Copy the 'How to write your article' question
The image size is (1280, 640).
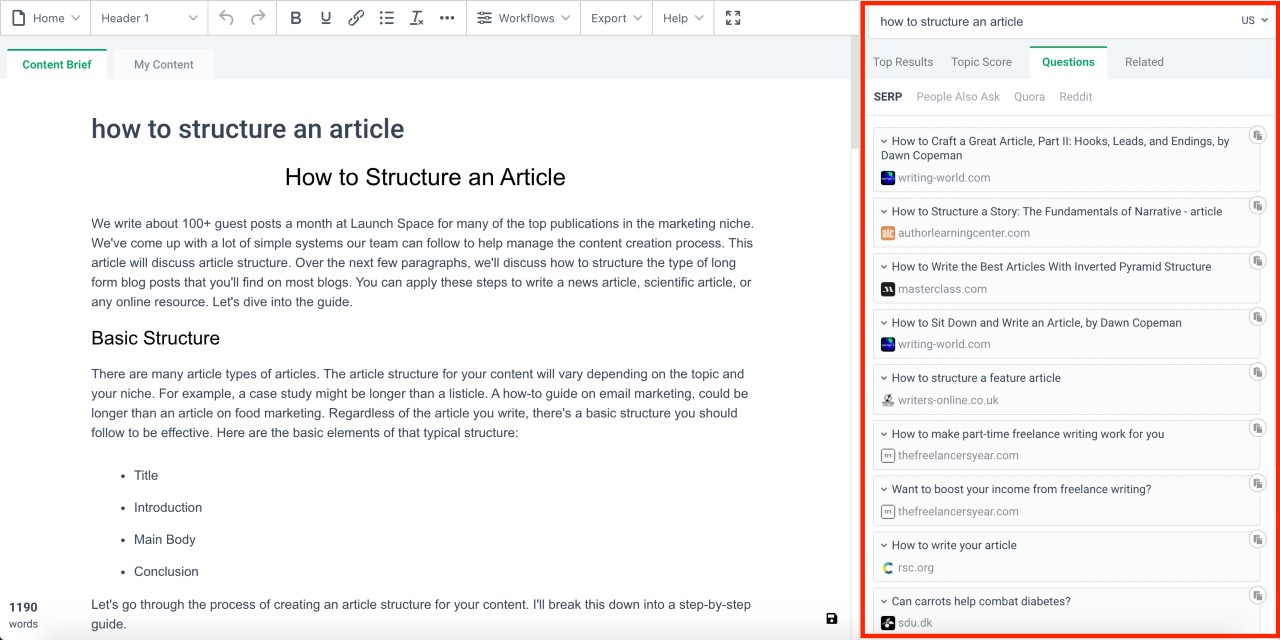click(1257, 539)
